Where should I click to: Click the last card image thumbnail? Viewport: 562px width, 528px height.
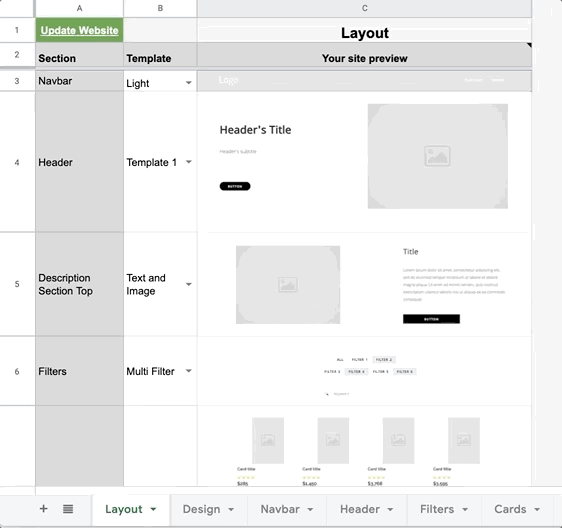tap(464, 441)
